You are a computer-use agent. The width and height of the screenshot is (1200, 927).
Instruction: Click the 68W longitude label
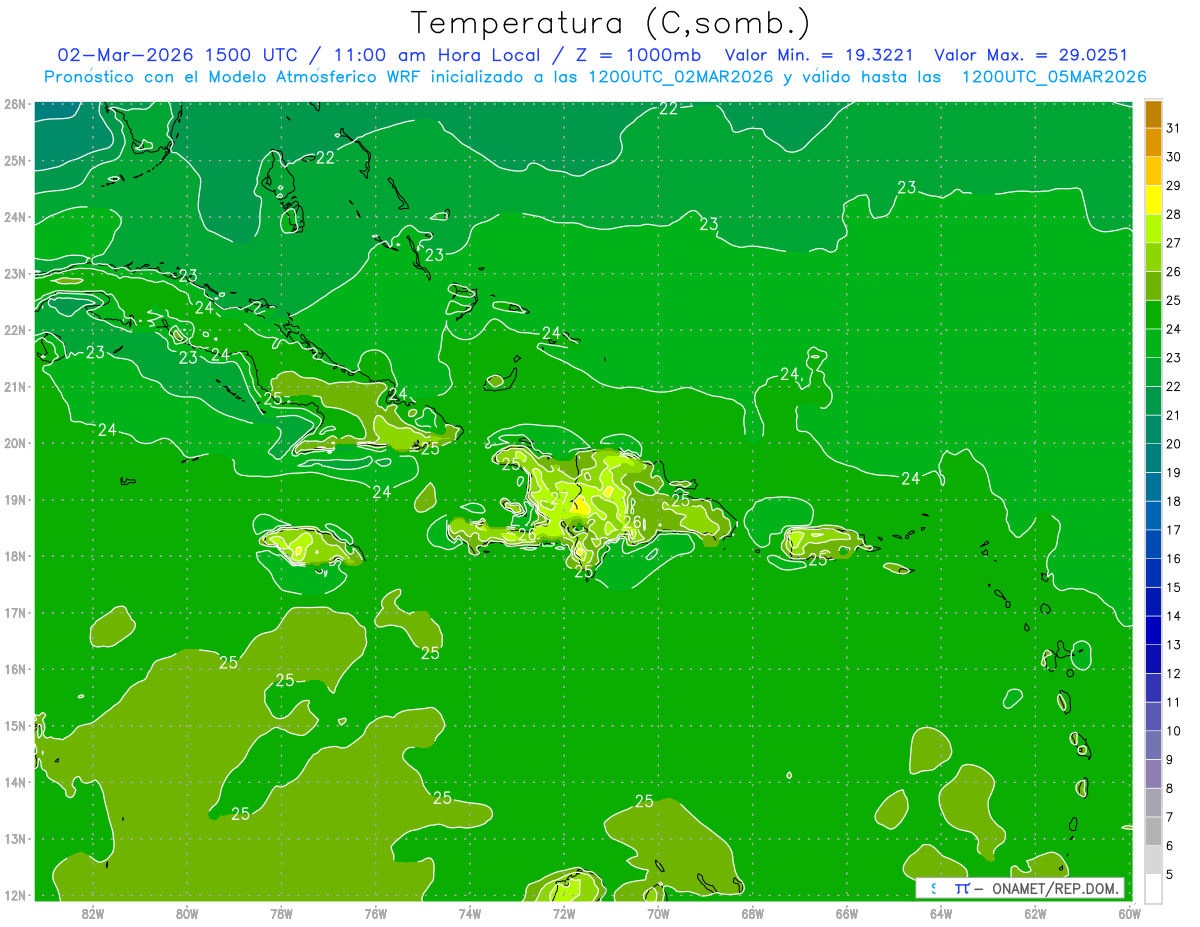pyautogui.click(x=752, y=913)
